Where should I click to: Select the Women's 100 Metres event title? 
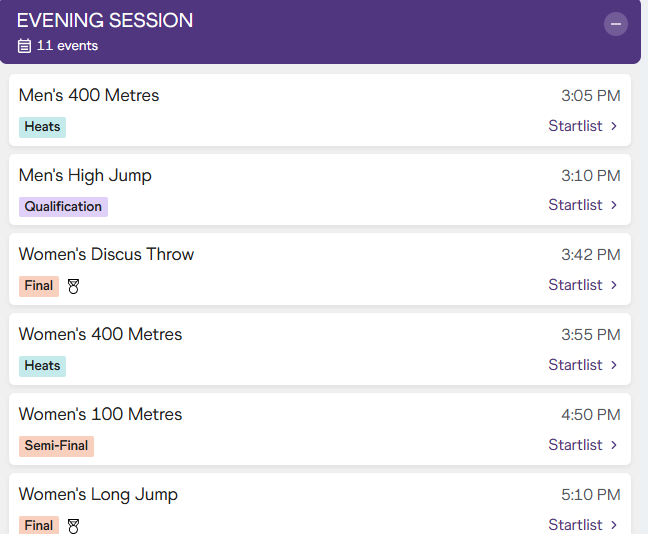pyautogui.click(x=100, y=414)
